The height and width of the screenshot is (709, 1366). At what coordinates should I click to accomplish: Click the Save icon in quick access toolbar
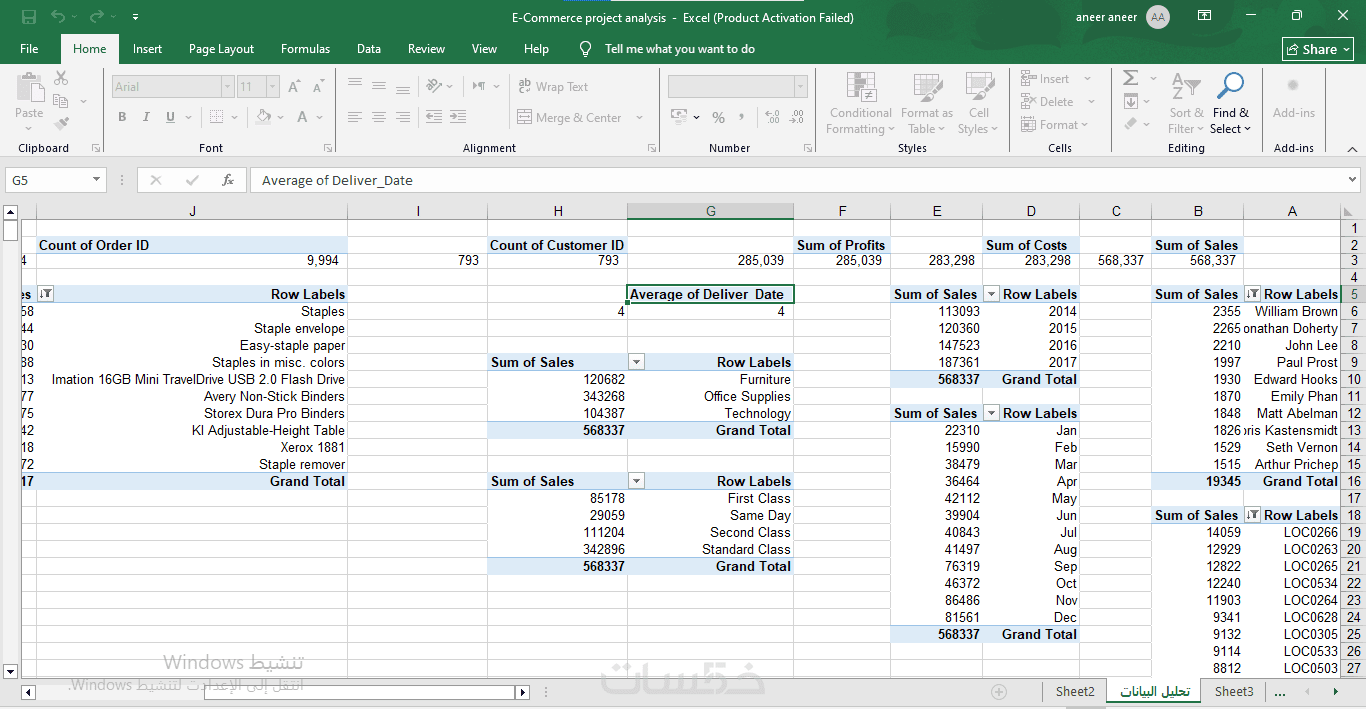tap(29, 17)
